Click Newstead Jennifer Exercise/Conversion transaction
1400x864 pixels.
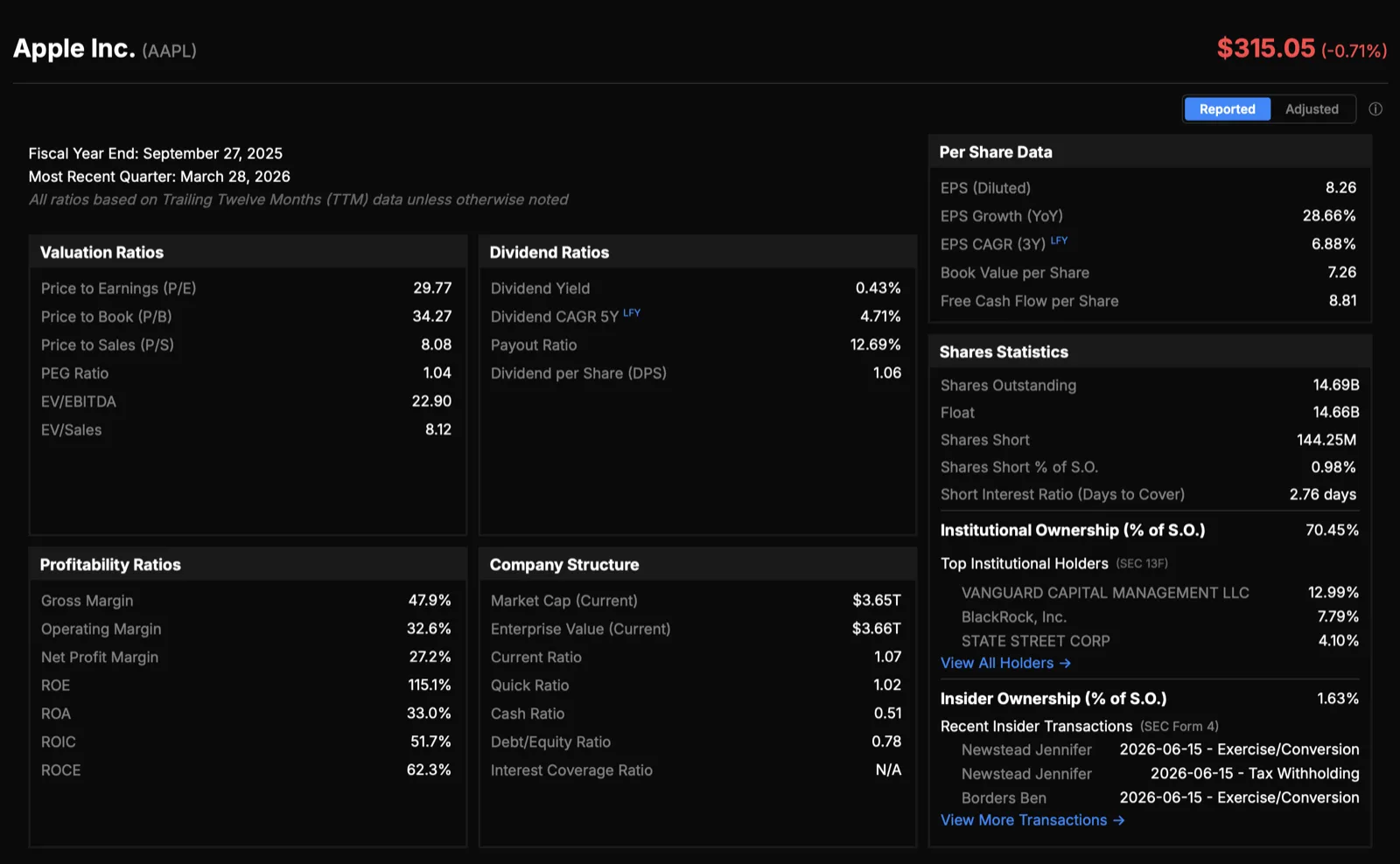pyautogui.click(x=1160, y=749)
